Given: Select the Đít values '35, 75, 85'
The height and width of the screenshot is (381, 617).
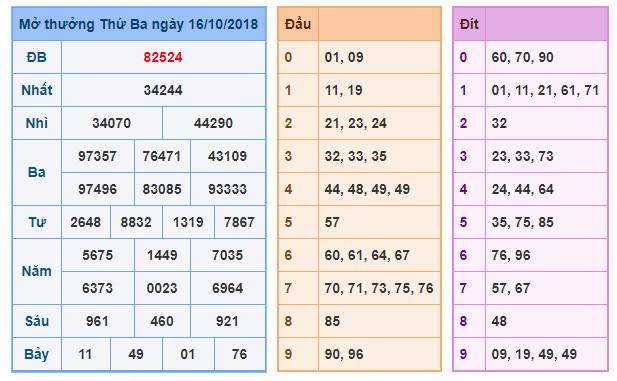Looking at the screenshot, I should click(x=523, y=222).
